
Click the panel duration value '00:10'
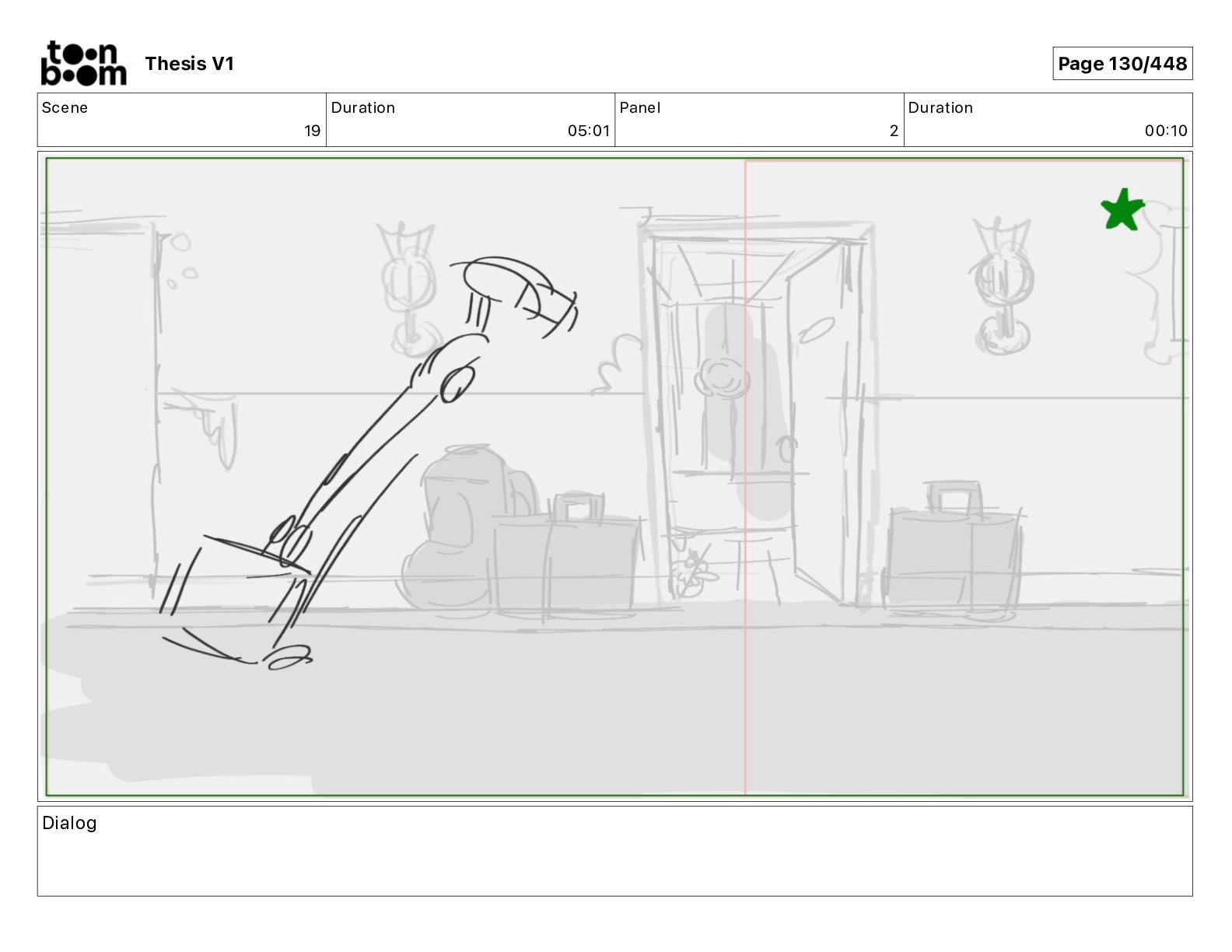point(1166,131)
